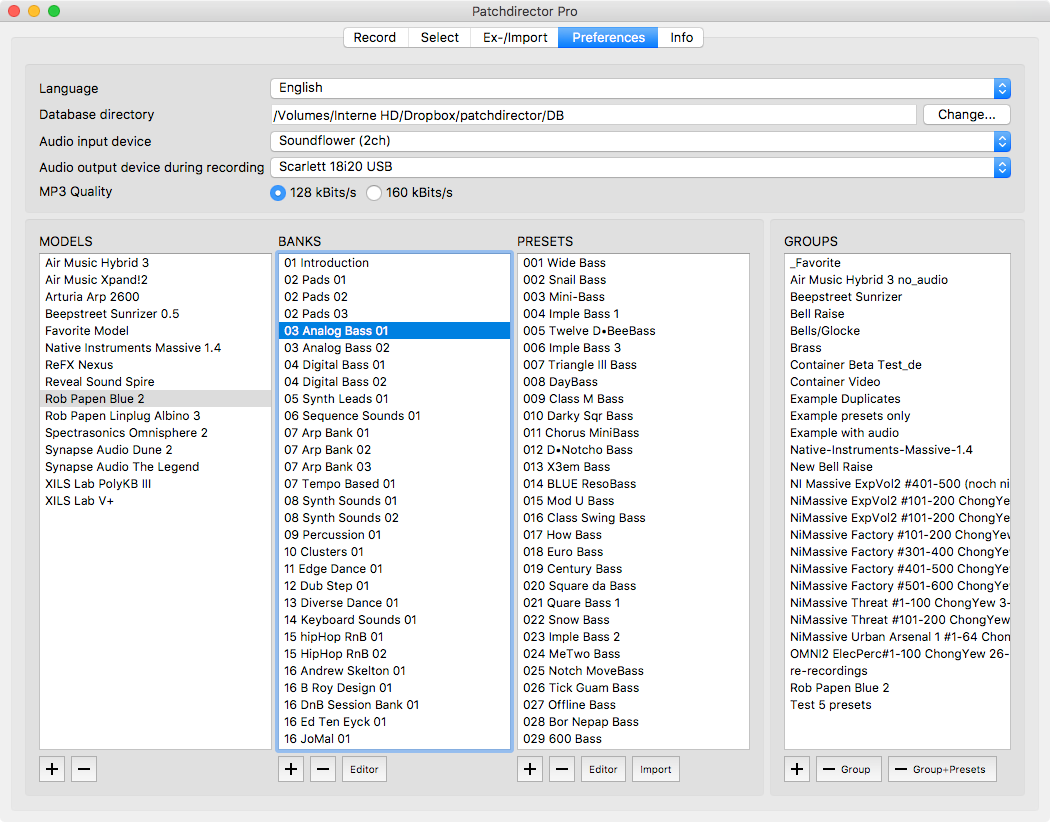Remove the selected bank with the minus button
Screen dimensions: 1050x822
[x=323, y=769]
